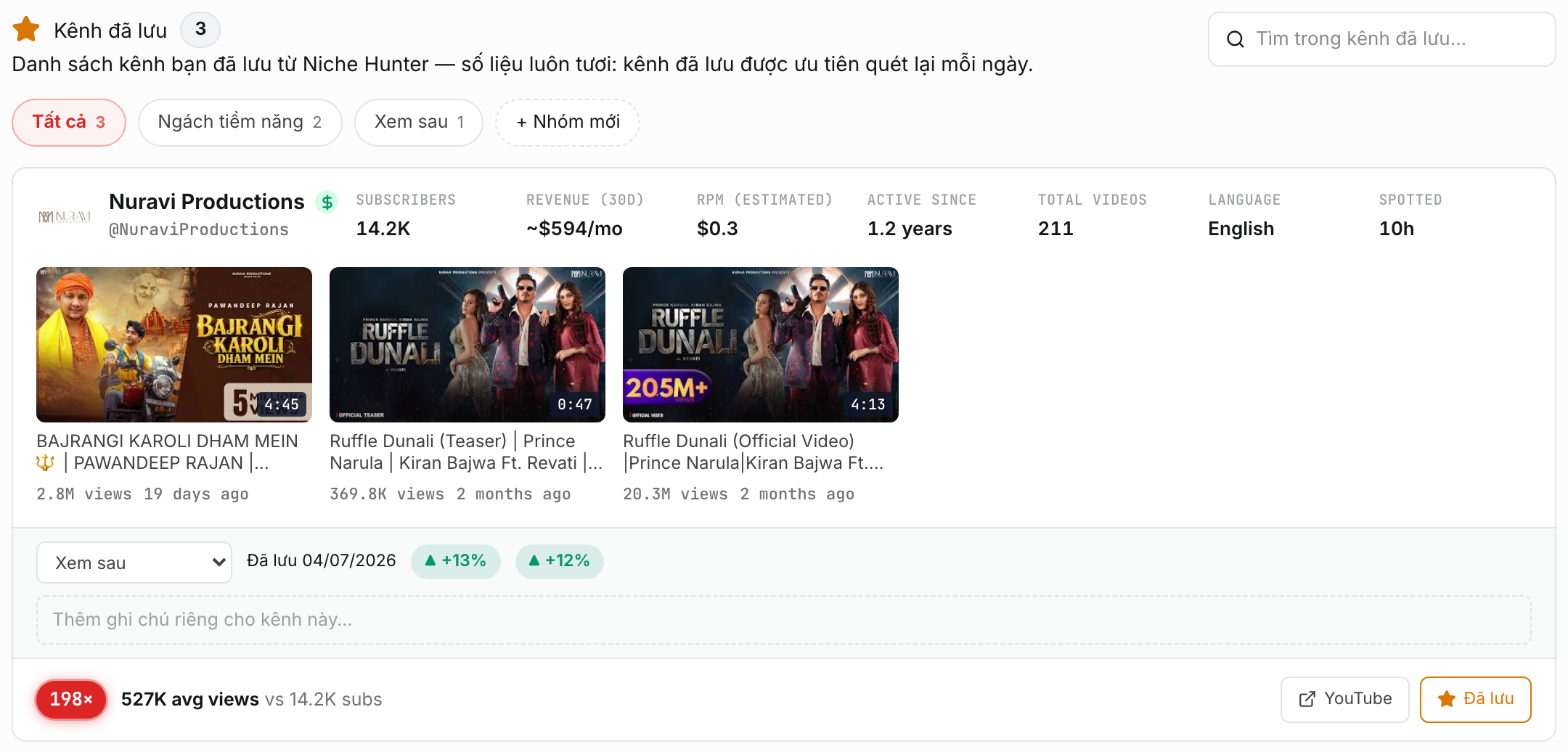
Task: Click the 527K avg views text
Action: pos(190,699)
